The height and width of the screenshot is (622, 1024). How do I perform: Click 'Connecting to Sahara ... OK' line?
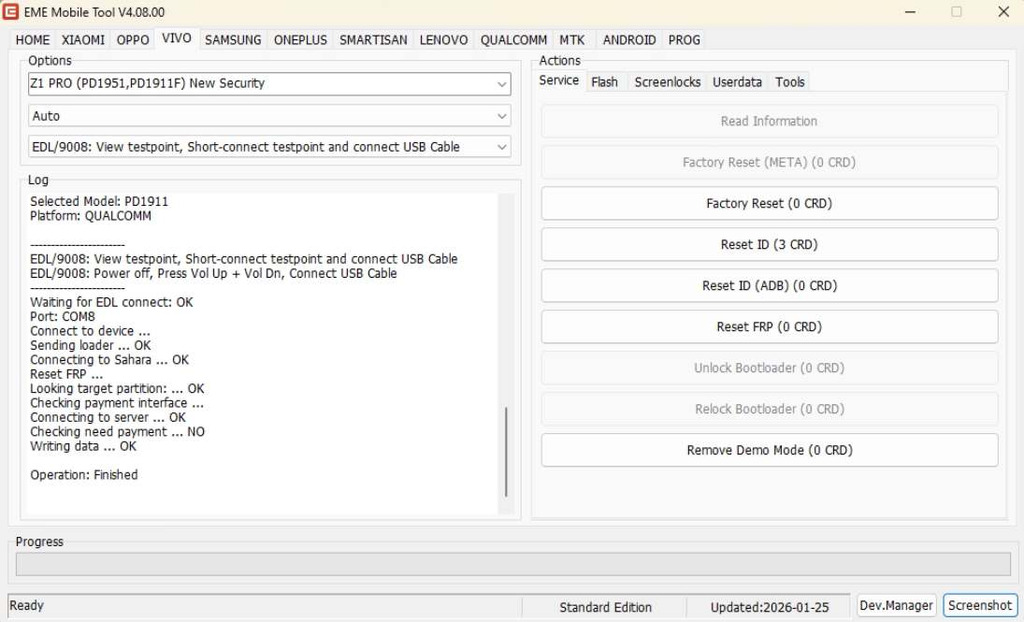110,359
